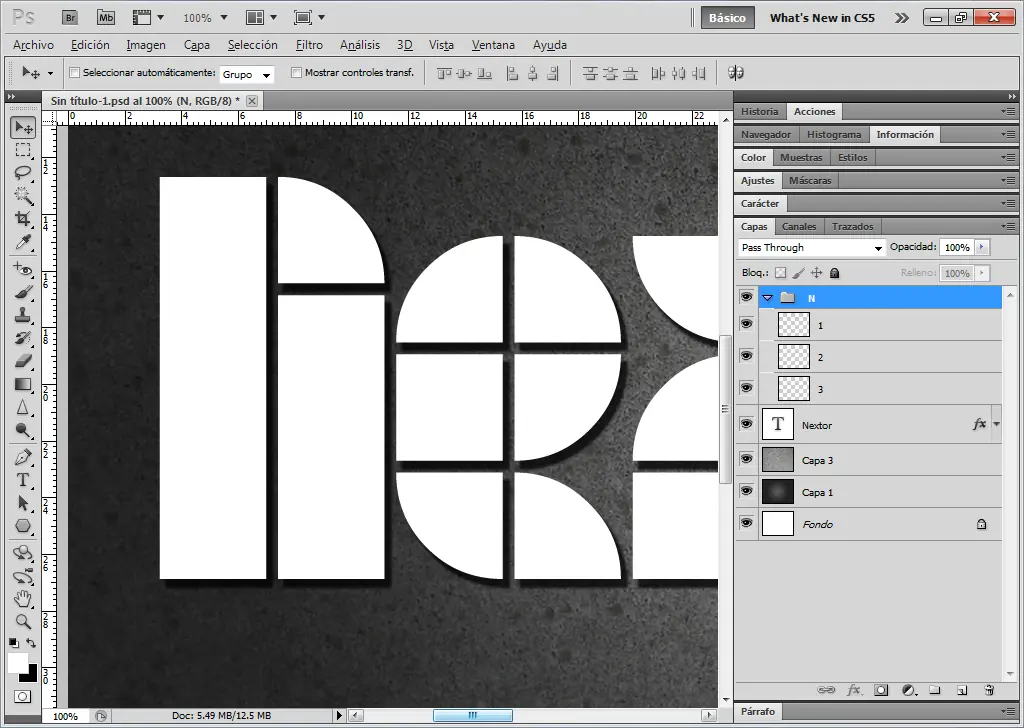Hide the Capa 3 layer
Image resolution: width=1024 pixels, height=728 pixels.
(x=746, y=458)
